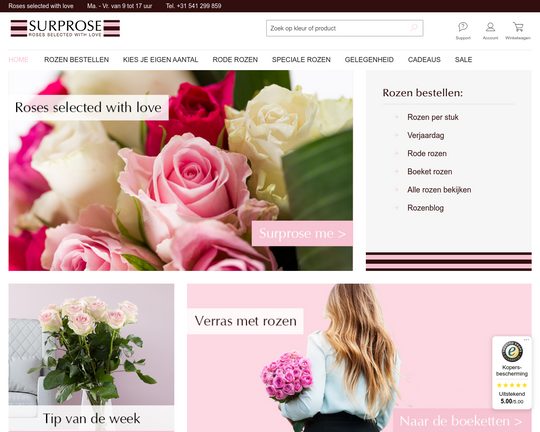This screenshot has width=540, height=432.
Task: Click the Naar de boeketten button
Action: [x=461, y=421]
